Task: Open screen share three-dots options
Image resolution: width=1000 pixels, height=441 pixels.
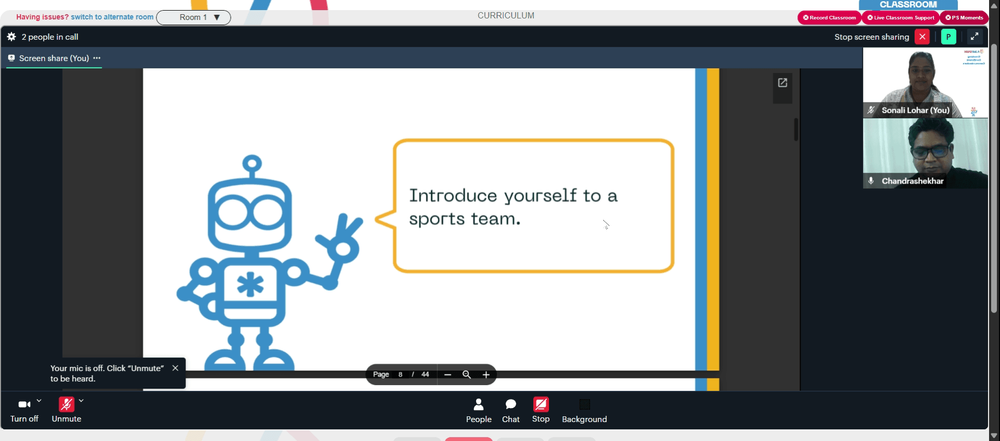Action: coord(97,58)
